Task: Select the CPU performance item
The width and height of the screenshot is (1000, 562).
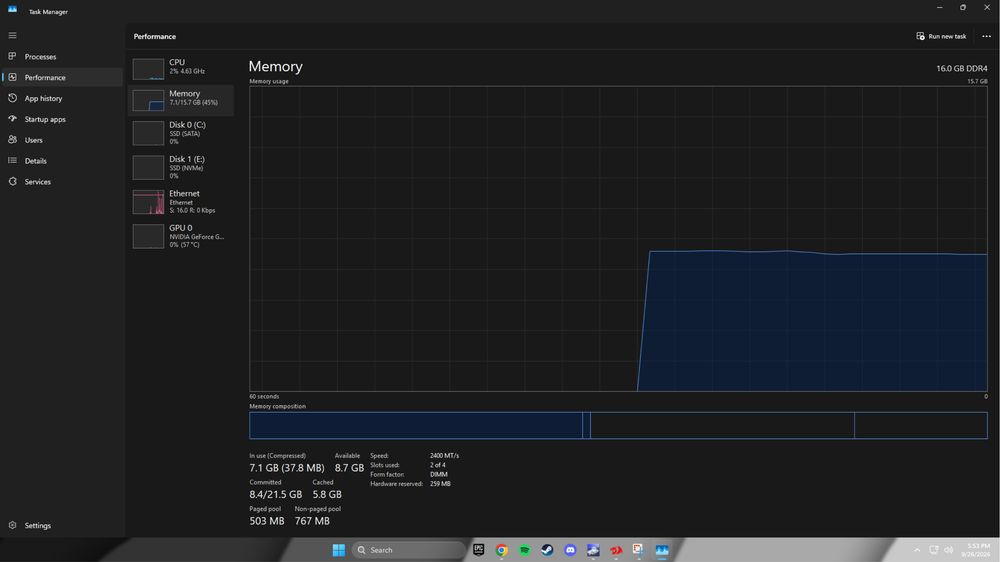Action: coord(181,68)
